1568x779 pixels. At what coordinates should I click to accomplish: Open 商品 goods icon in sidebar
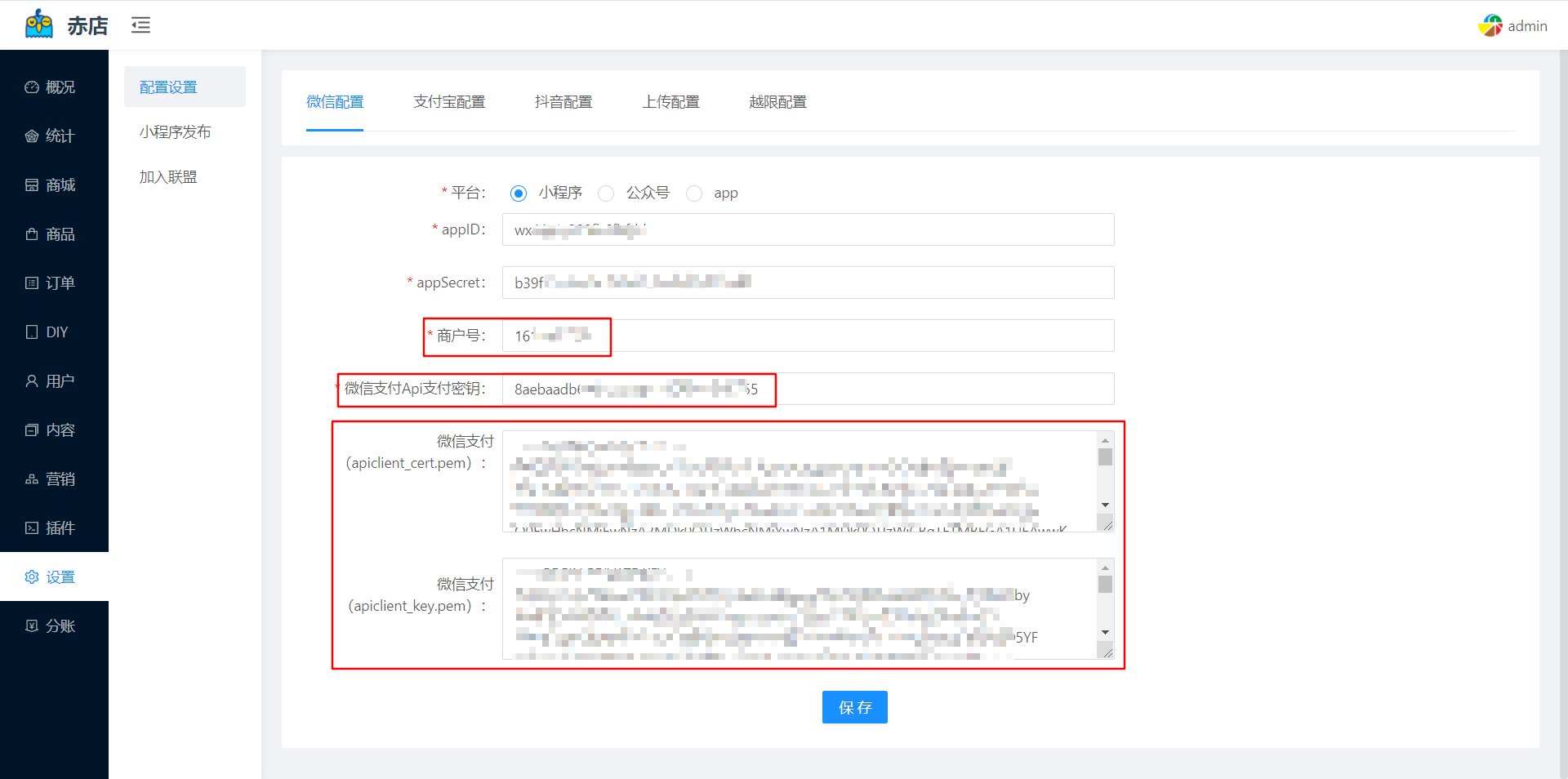coord(32,234)
